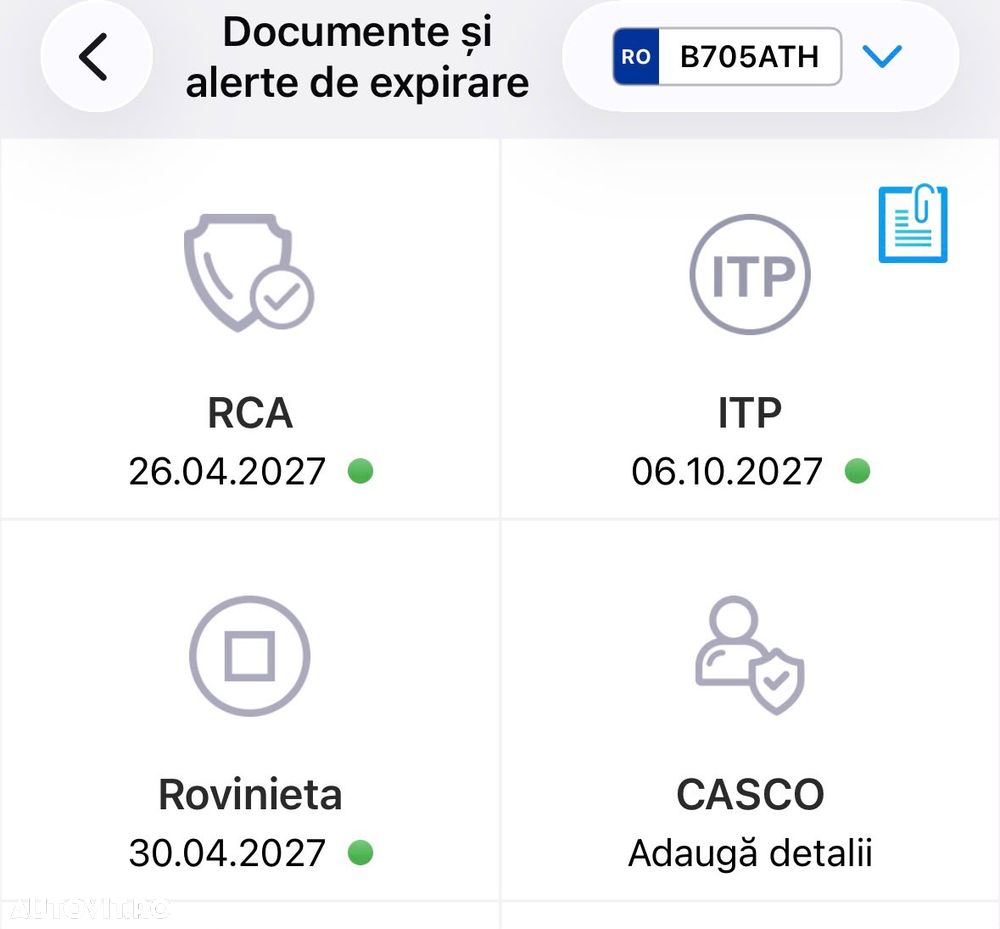1000x929 pixels.
Task: Tap the back arrow button
Action: [x=96, y=57]
